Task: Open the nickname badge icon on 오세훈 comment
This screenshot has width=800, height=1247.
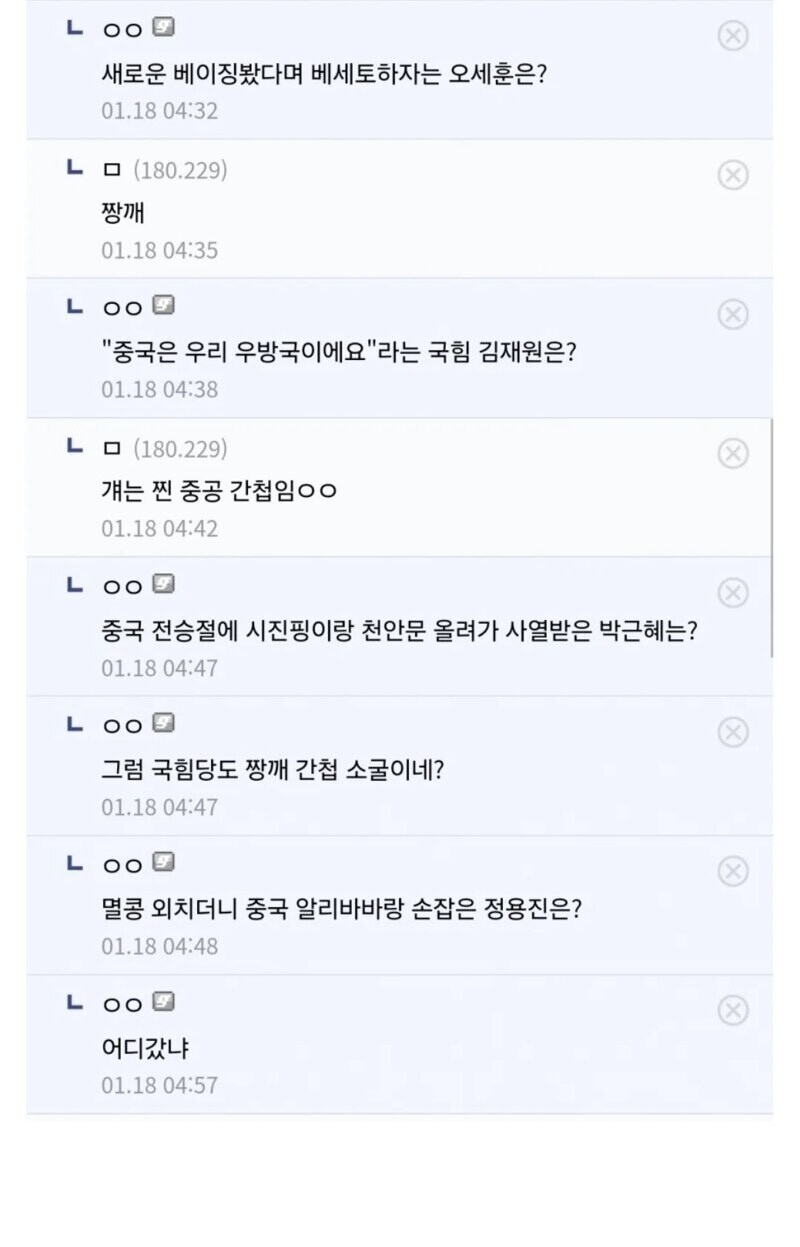Action: coord(163,28)
